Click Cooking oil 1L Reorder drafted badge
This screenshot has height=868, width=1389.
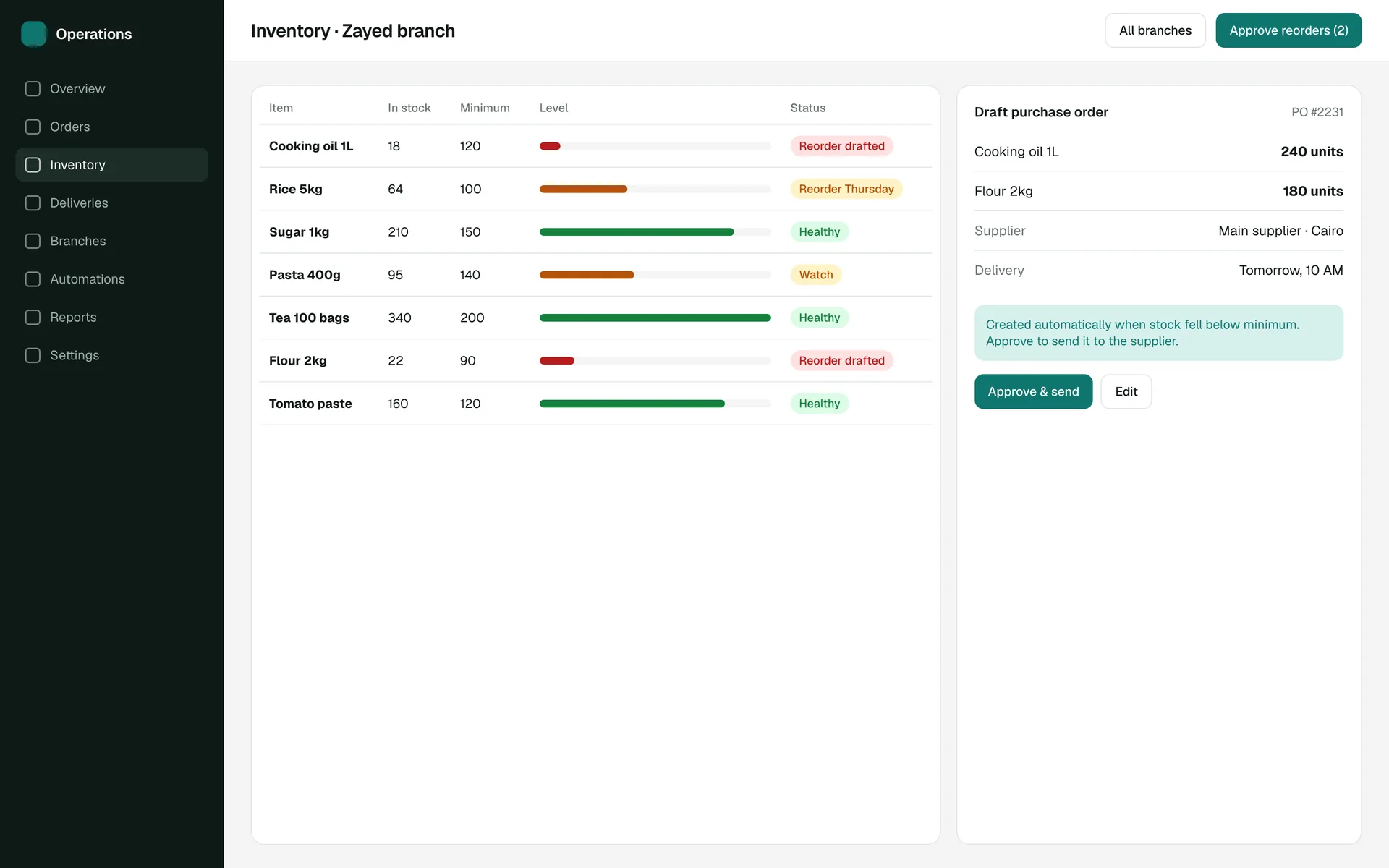841,146
